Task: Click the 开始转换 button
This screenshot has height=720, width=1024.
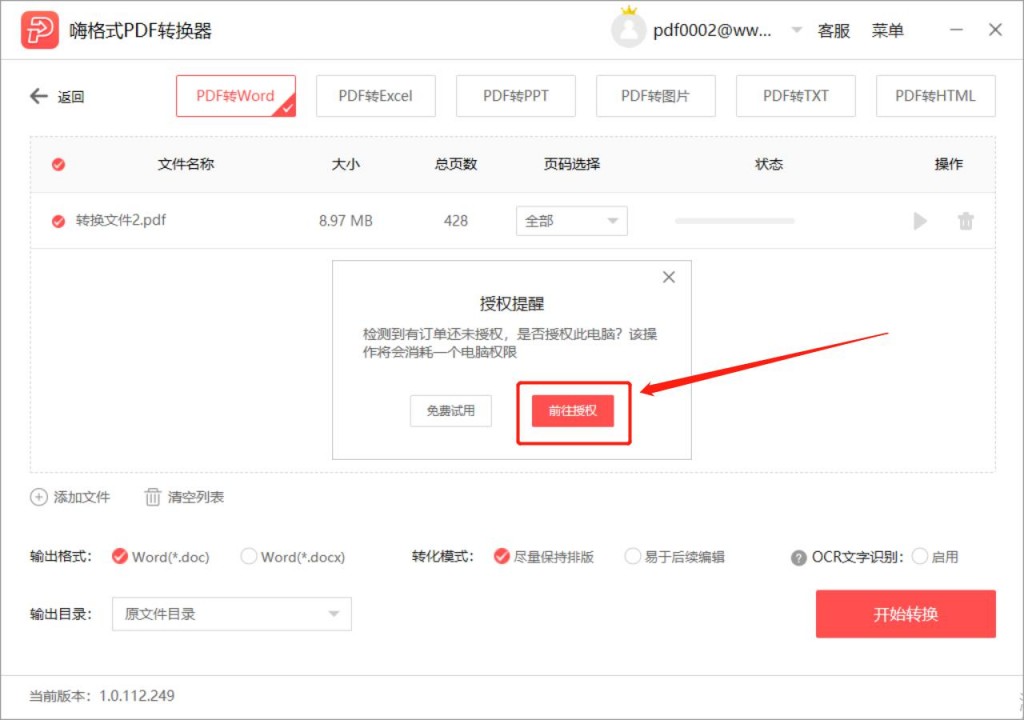Action: [905, 614]
